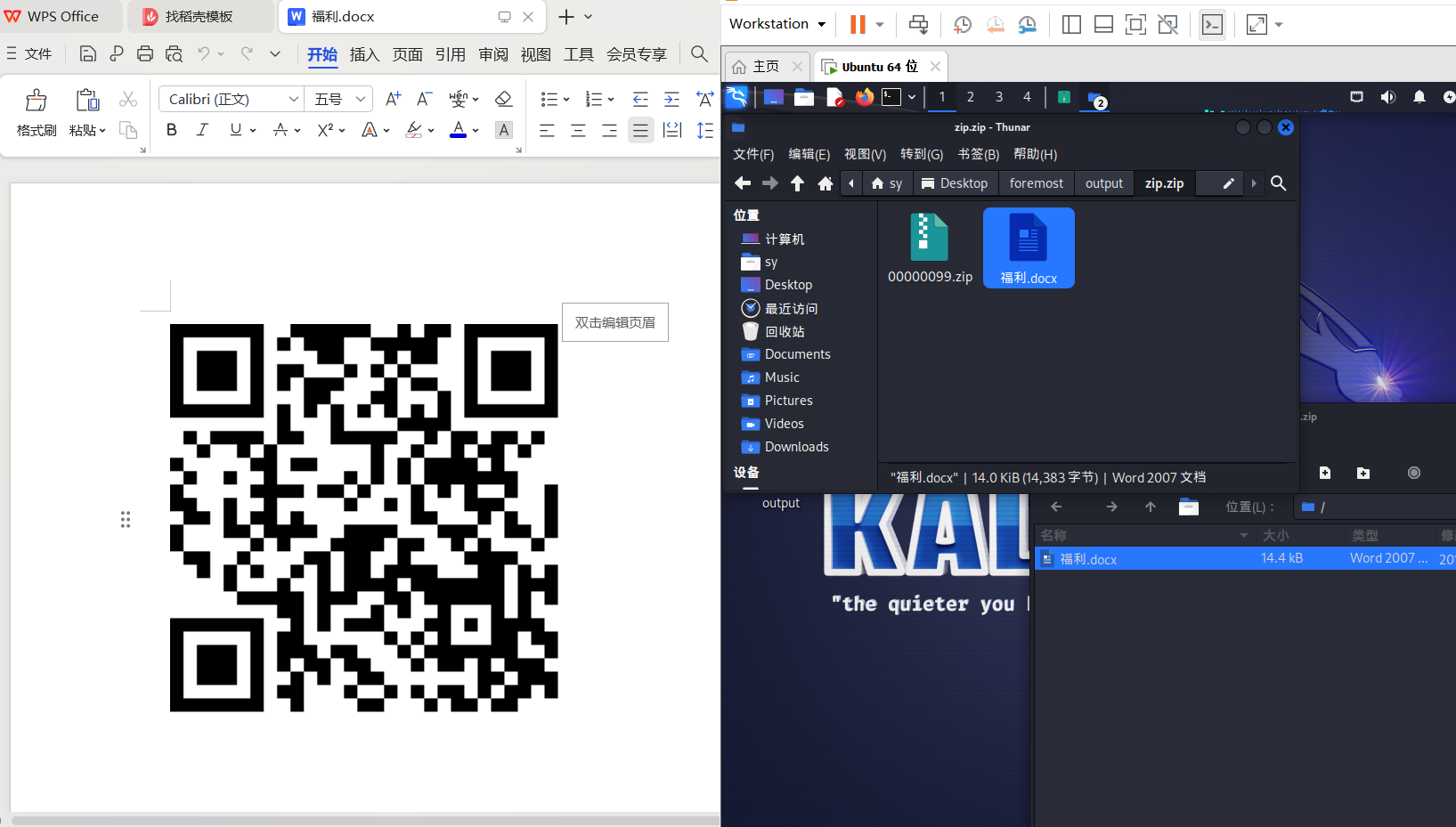Expand the numbered list dropdown arrow
This screenshot has width=1456, height=827.
click(611, 100)
